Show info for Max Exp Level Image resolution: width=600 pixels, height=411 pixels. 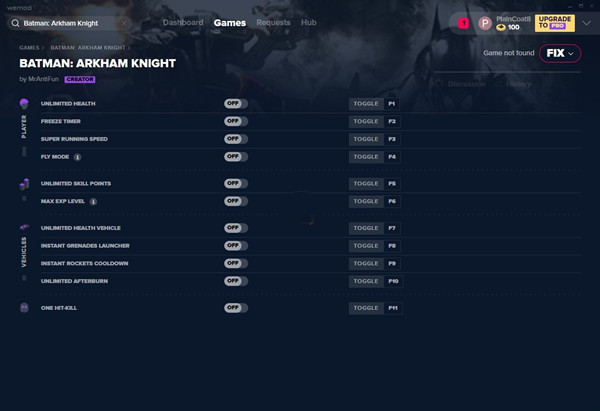[x=93, y=201]
